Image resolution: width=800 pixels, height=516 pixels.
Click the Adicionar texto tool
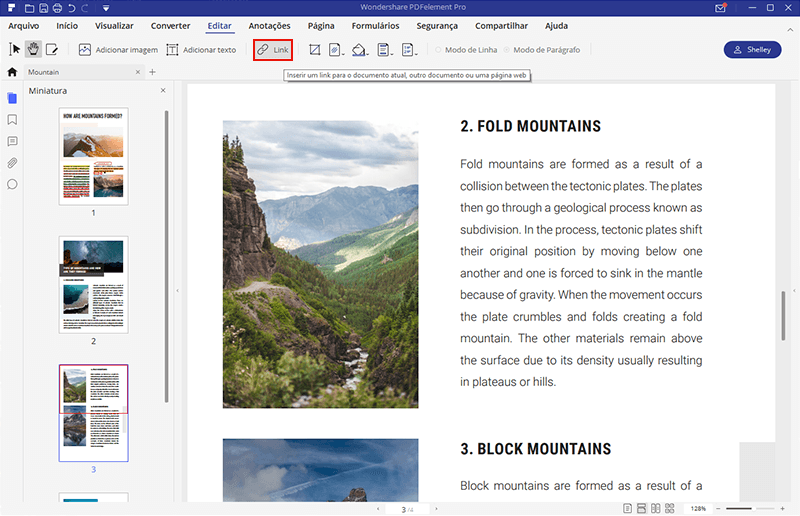[x=201, y=49]
